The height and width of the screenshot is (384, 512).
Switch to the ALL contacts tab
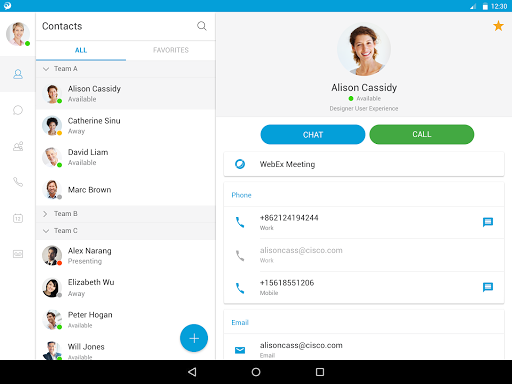click(81, 50)
